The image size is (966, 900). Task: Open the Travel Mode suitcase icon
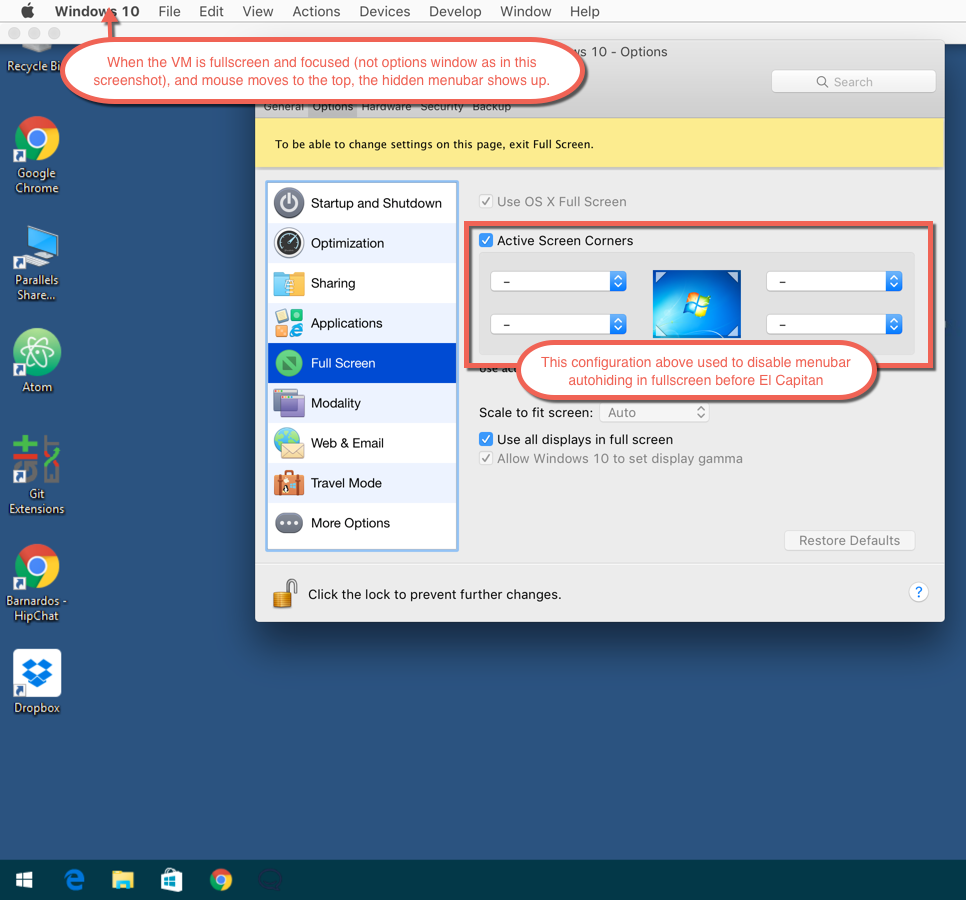(289, 484)
